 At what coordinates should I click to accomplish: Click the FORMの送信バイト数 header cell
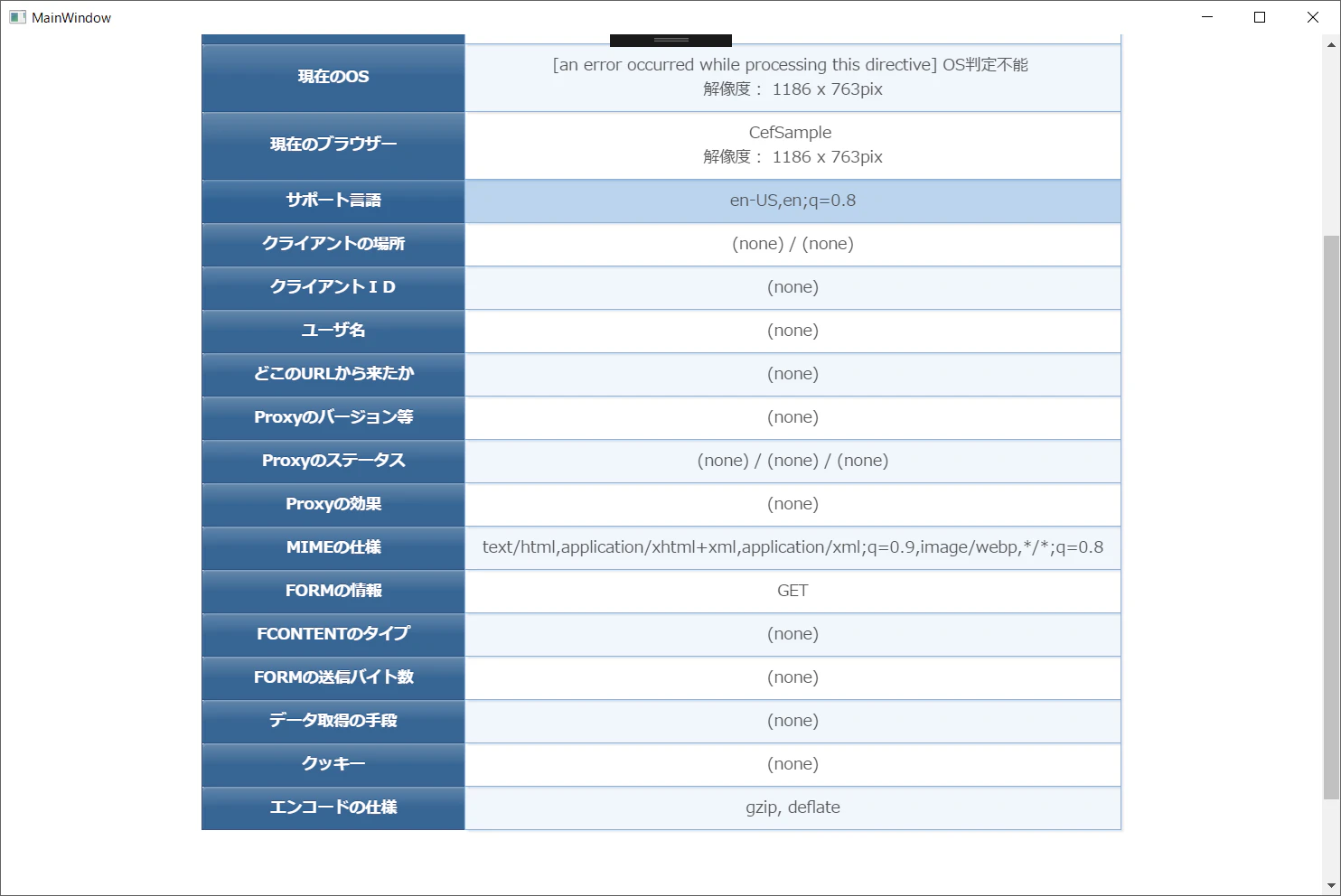tap(333, 678)
